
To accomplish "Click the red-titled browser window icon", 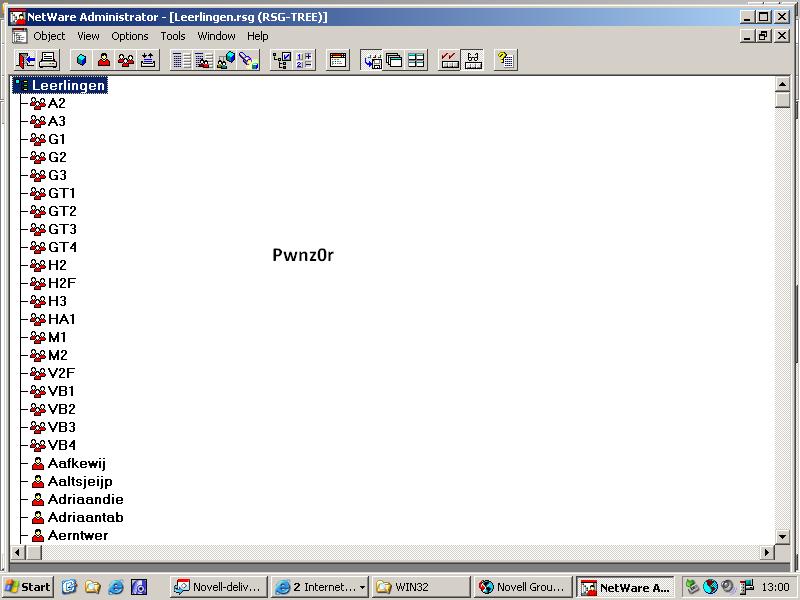I will (338, 60).
